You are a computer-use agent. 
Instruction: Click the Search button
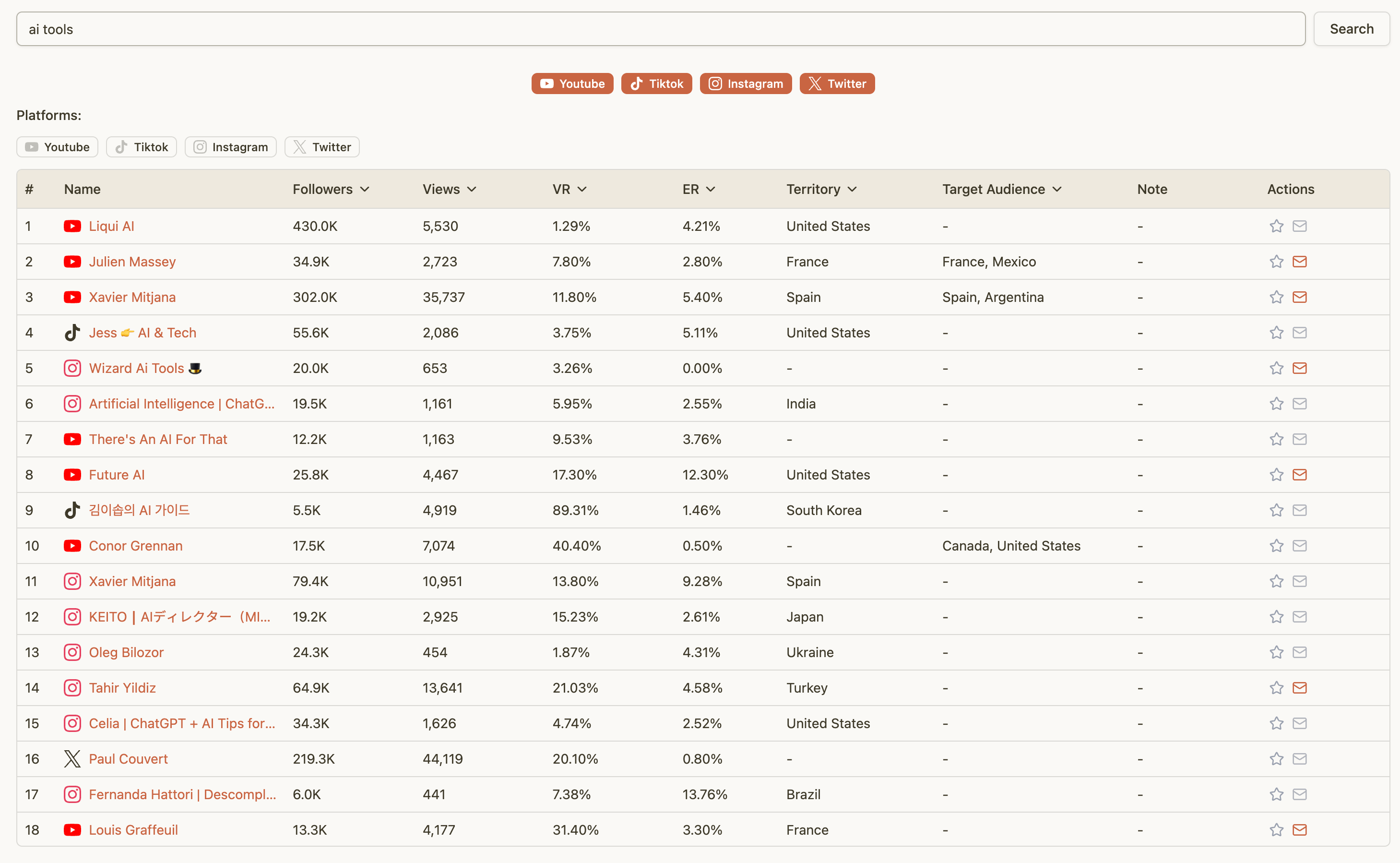pos(1351,29)
